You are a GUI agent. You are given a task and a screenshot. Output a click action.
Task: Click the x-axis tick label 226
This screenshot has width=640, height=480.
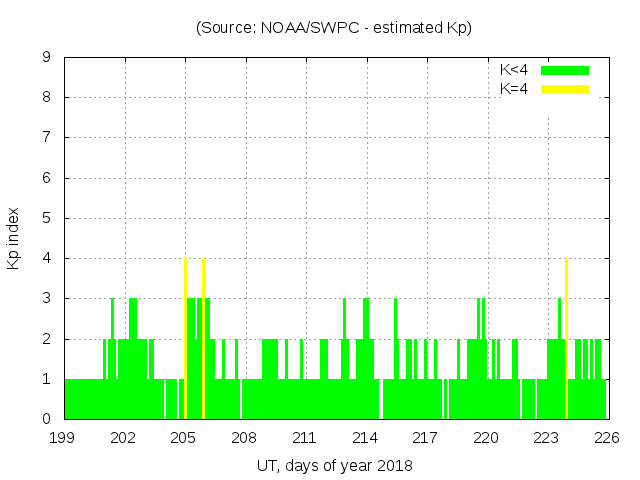606,438
